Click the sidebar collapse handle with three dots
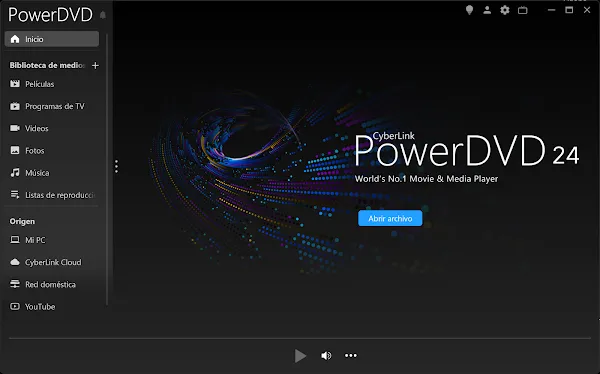600x374 pixels. click(x=116, y=167)
